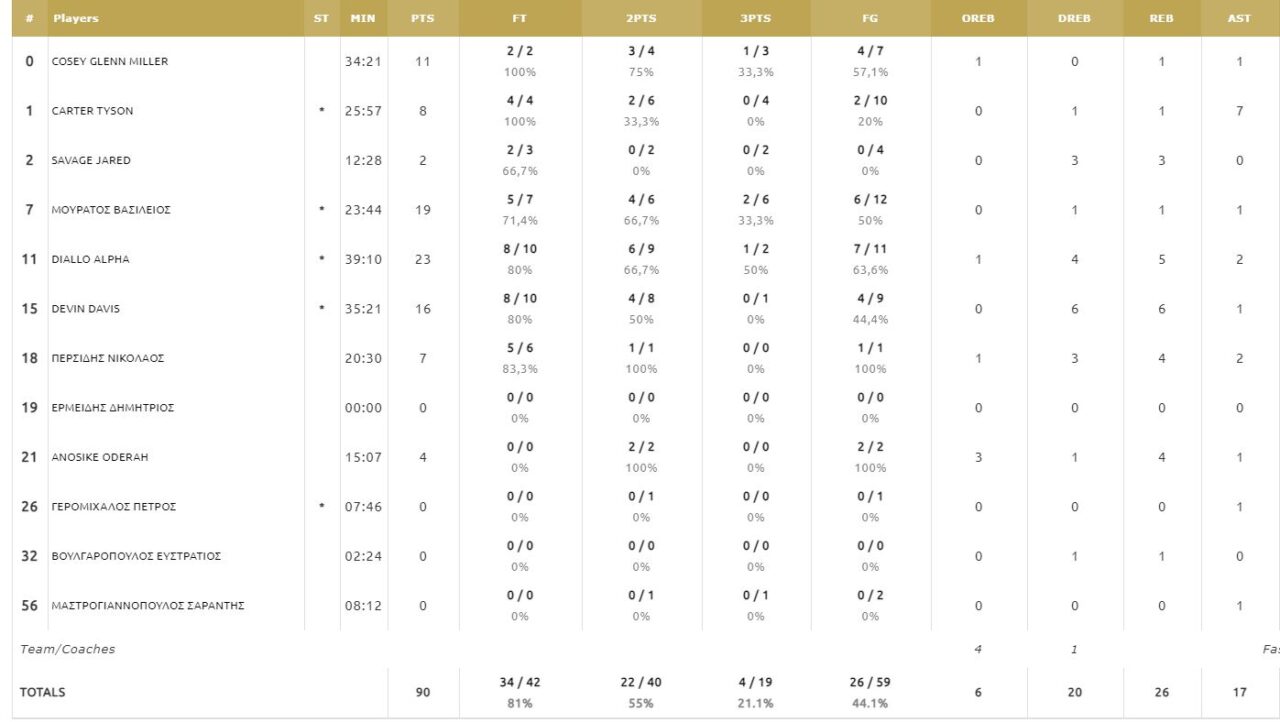The height and width of the screenshot is (722, 1280).
Task: Click the Team/Coaches row label
Action: 68,649
